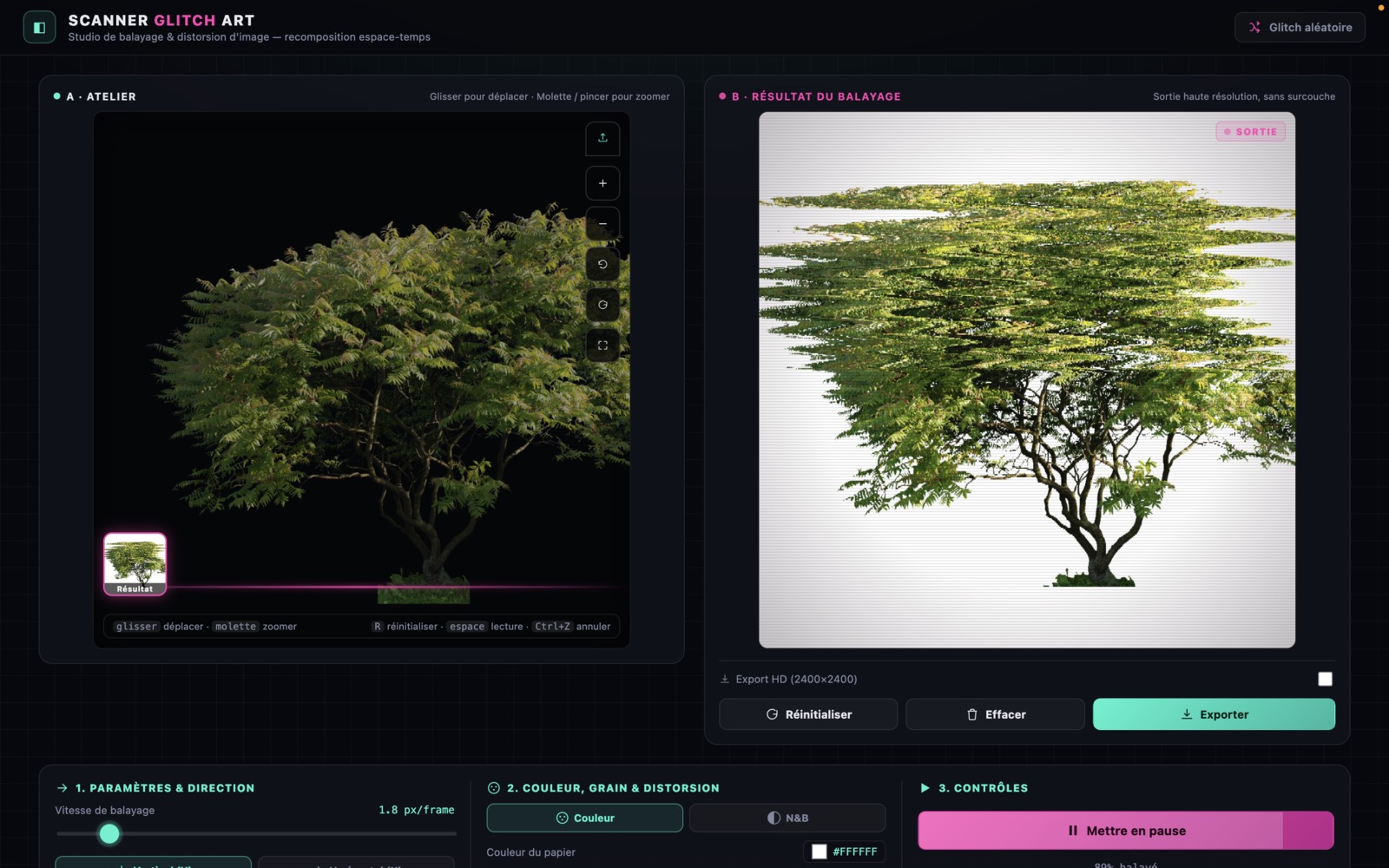Click the upload image icon in the atelier
Viewport: 1389px width, 868px height.
(x=602, y=138)
